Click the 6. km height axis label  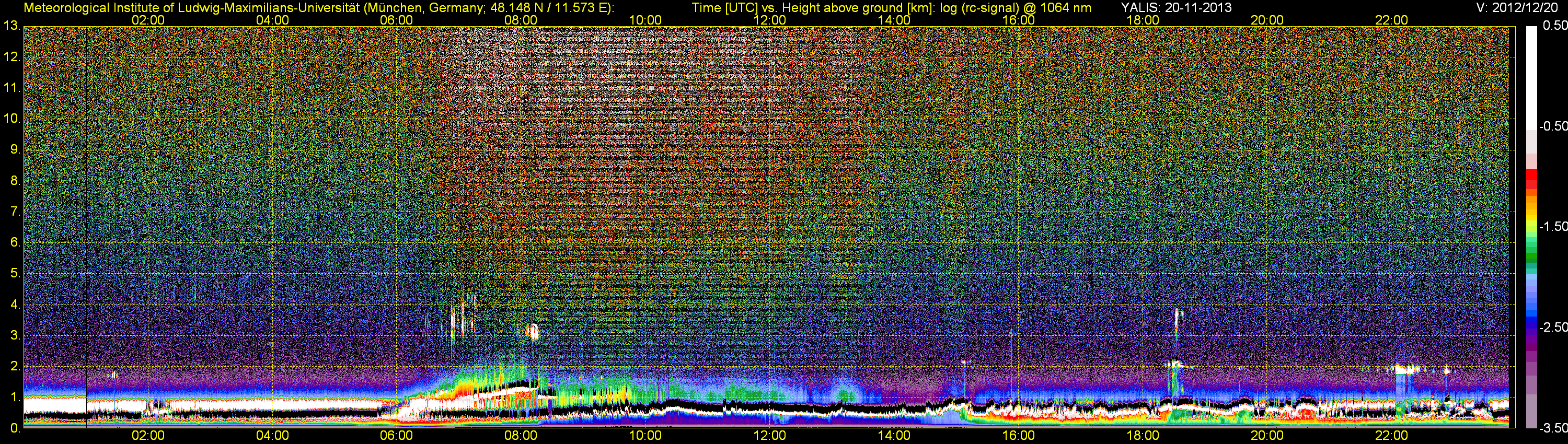coord(15,242)
